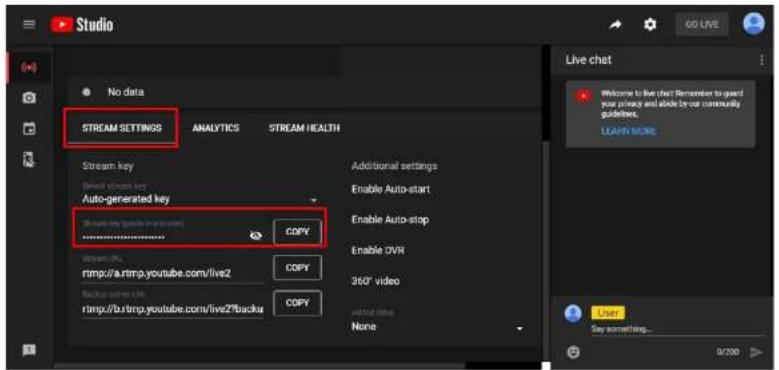Expand the Auto-generated key dropdown

click(200, 199)
